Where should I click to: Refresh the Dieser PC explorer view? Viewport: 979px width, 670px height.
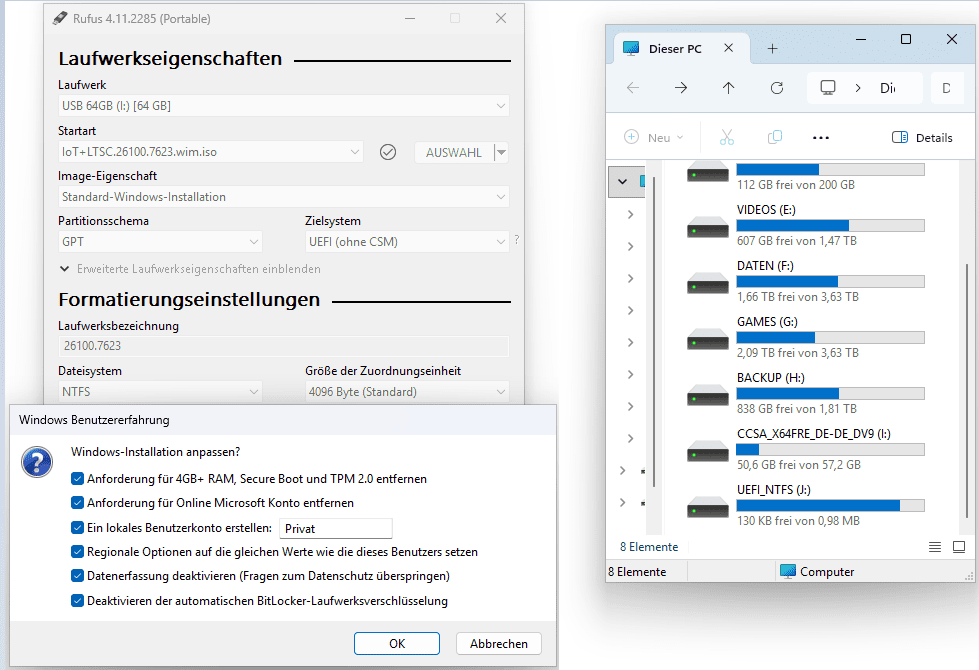pos(777,88)
